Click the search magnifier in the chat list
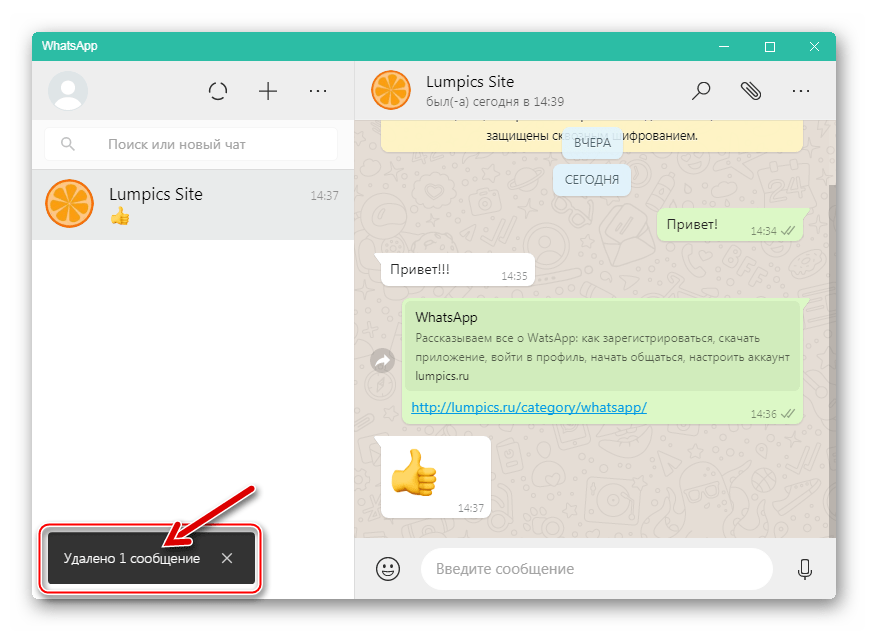The height and width of the screenshot is (632, 869). click(x=68, y=144)
